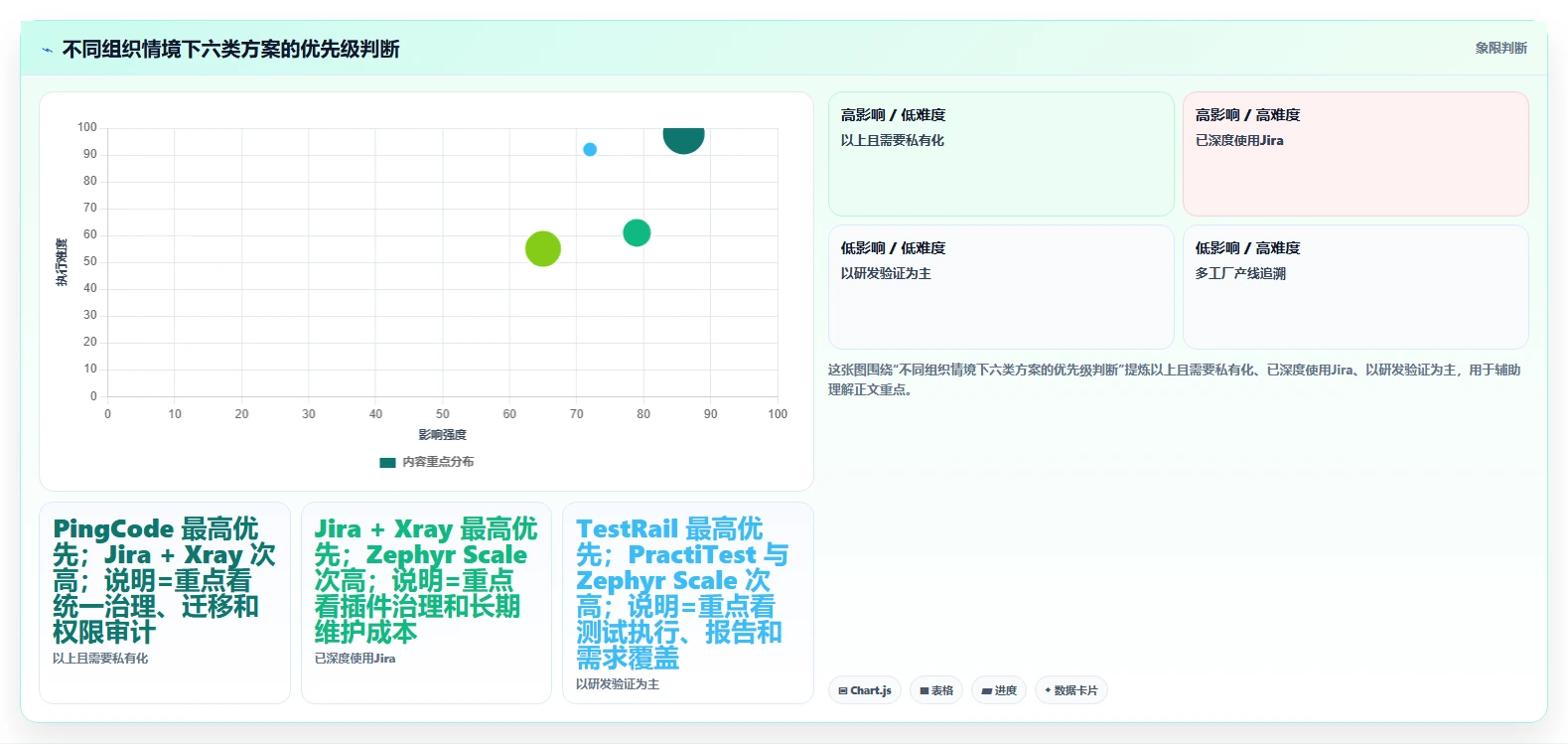Image resolution: width=1568 pixels, height=744 pixels.
Task: Click the 以研发验证为主 caption under the TestRail card
Action: click(x=618, y=684)
